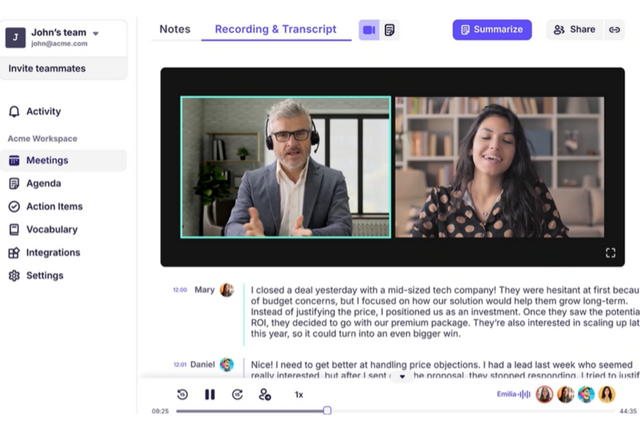Open the 1x playback speed selector
The width and height of the screenshot is (640, 427).
click(x=298, y=395)
